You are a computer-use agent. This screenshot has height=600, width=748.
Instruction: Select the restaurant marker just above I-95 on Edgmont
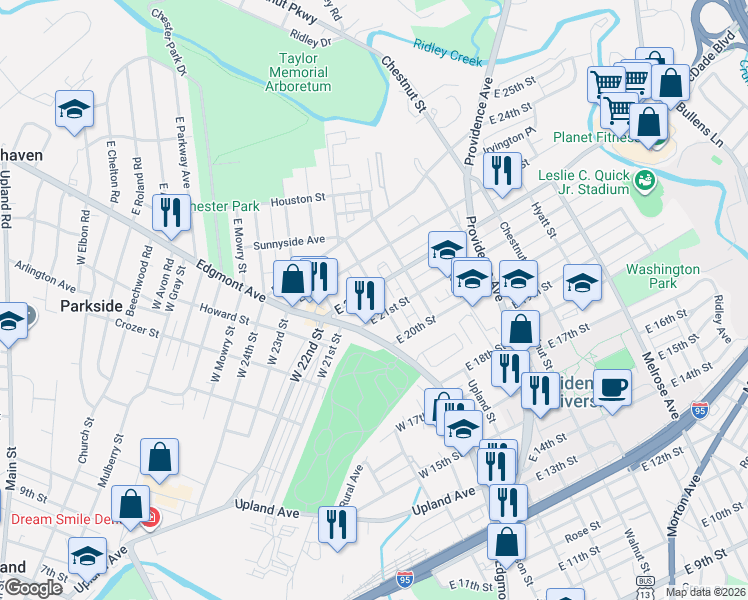(508, 505)
